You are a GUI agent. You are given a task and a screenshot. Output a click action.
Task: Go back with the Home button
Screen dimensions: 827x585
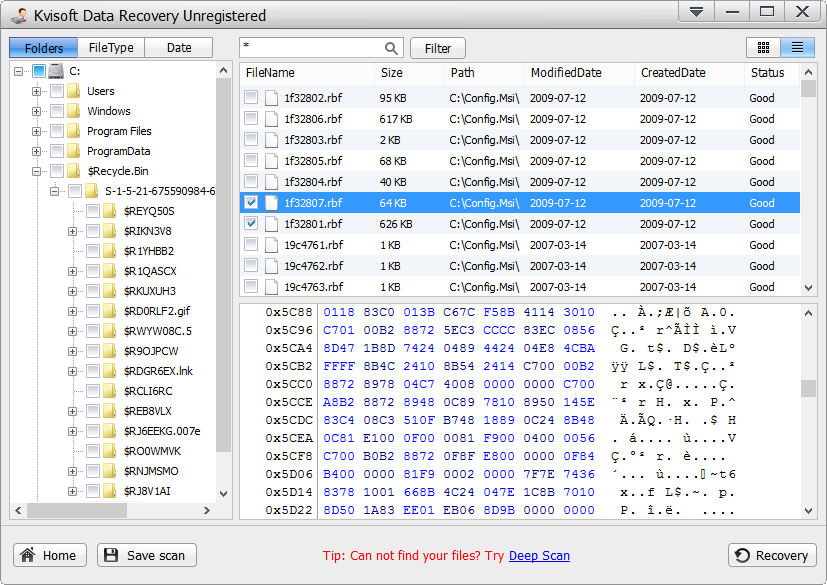coord(50,555)
